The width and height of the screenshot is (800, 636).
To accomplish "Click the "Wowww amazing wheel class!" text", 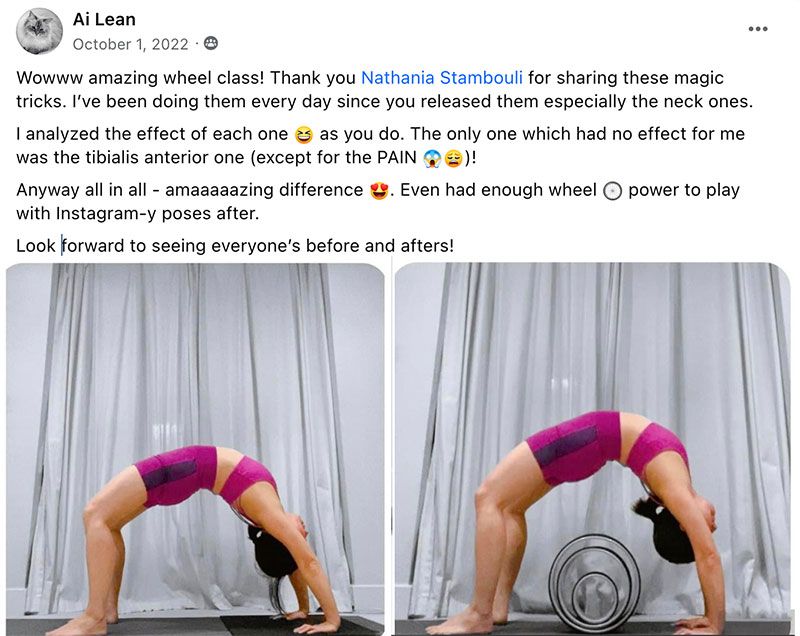I will (140, 78).
